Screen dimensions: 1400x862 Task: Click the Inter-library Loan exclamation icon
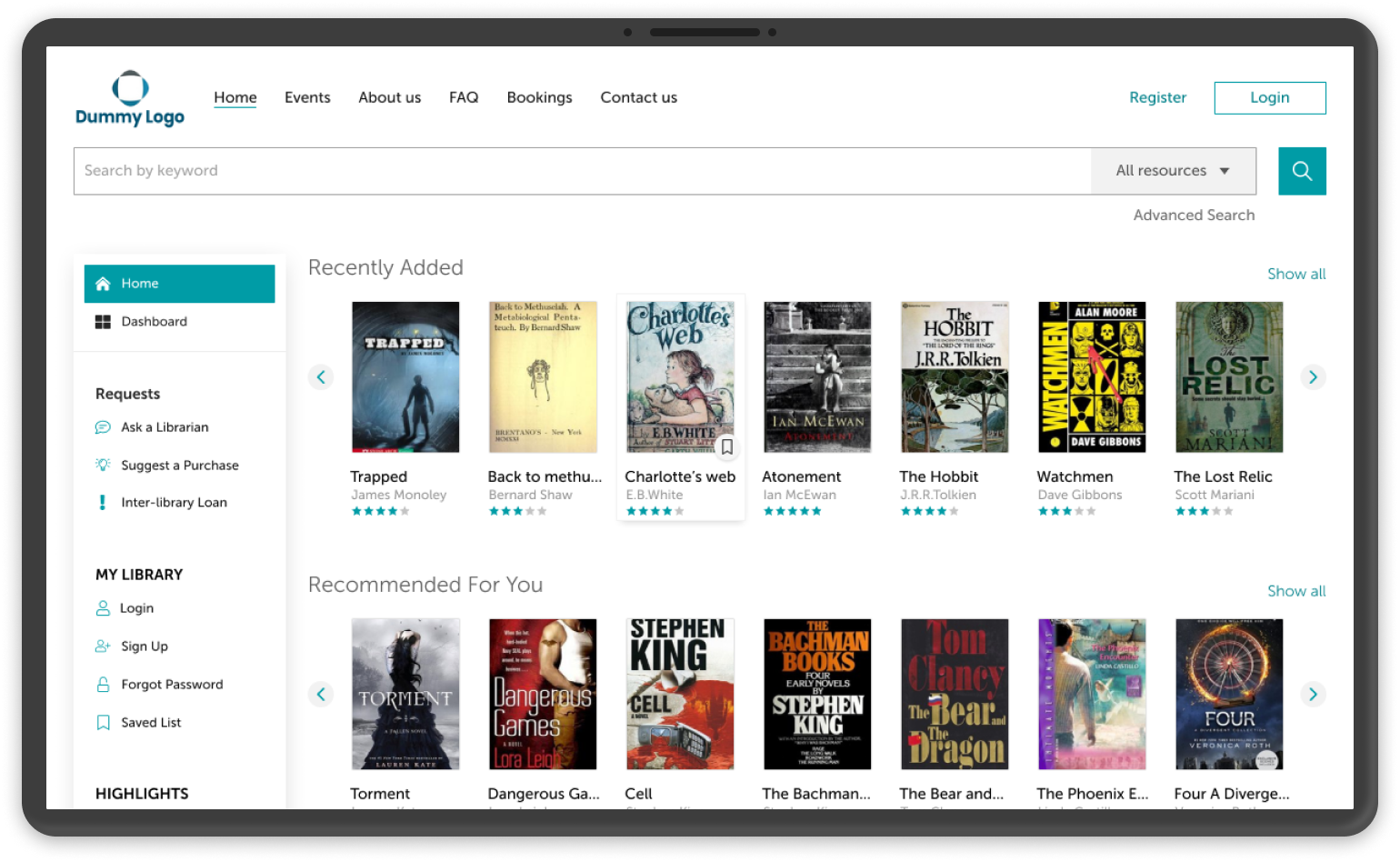click(x=102, y=502)
